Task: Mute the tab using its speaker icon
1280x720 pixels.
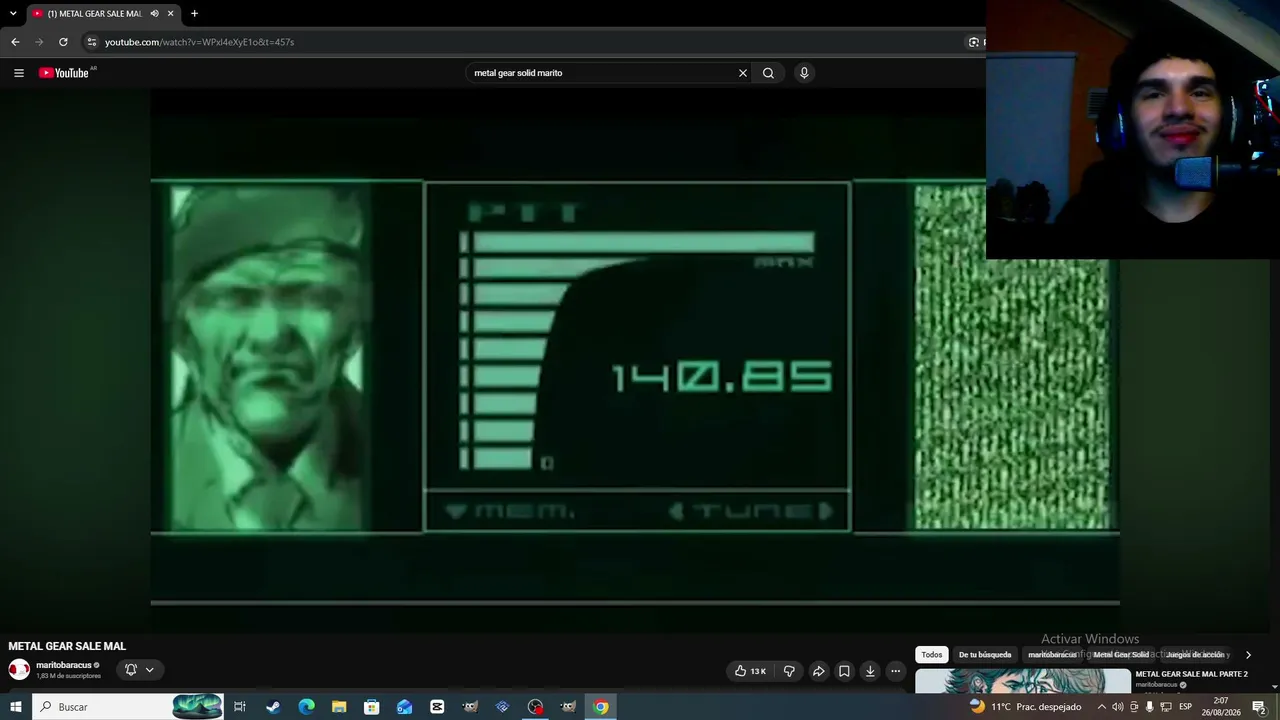Action: point(154,14)
